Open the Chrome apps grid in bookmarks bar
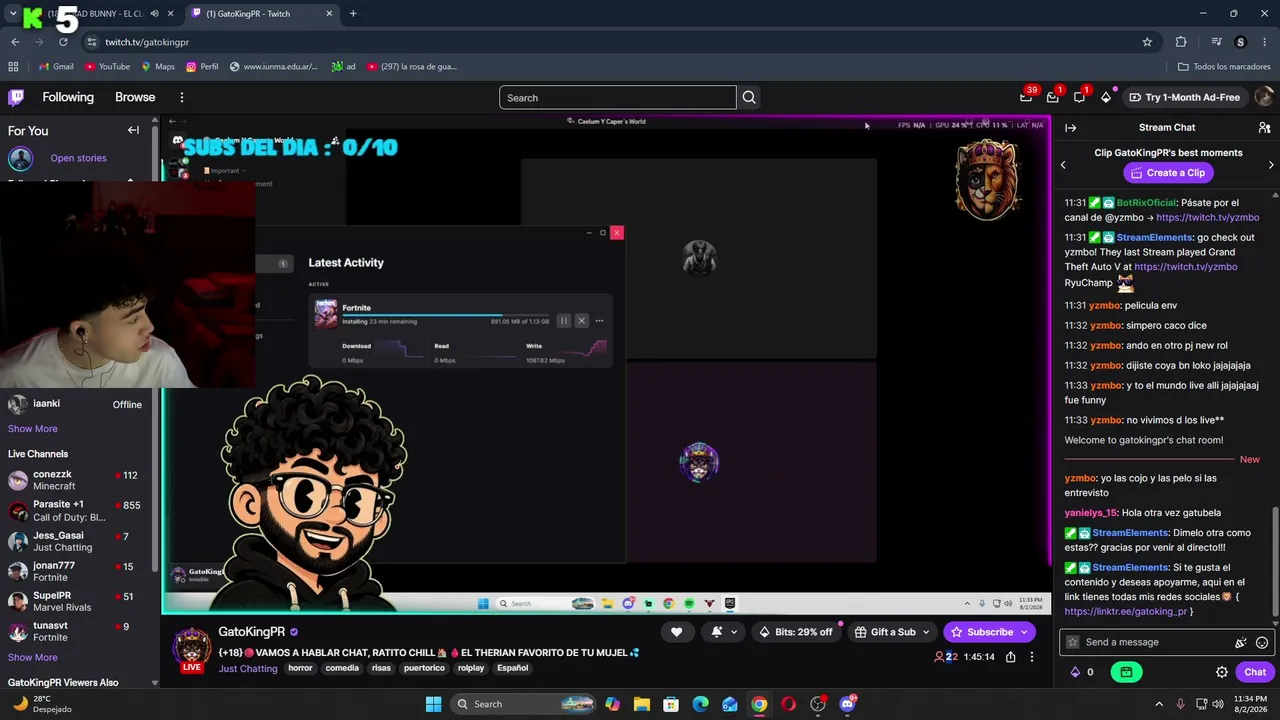This screenshot has width=1280, height=720. 13,67
